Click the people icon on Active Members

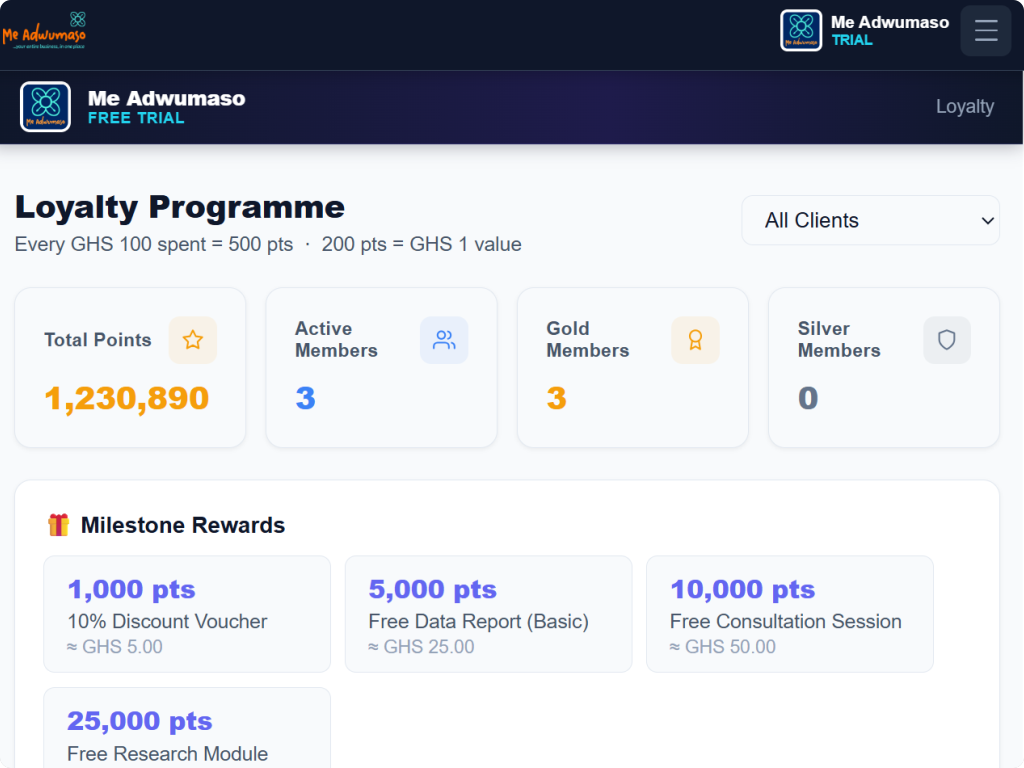click(x=444, y=340)
